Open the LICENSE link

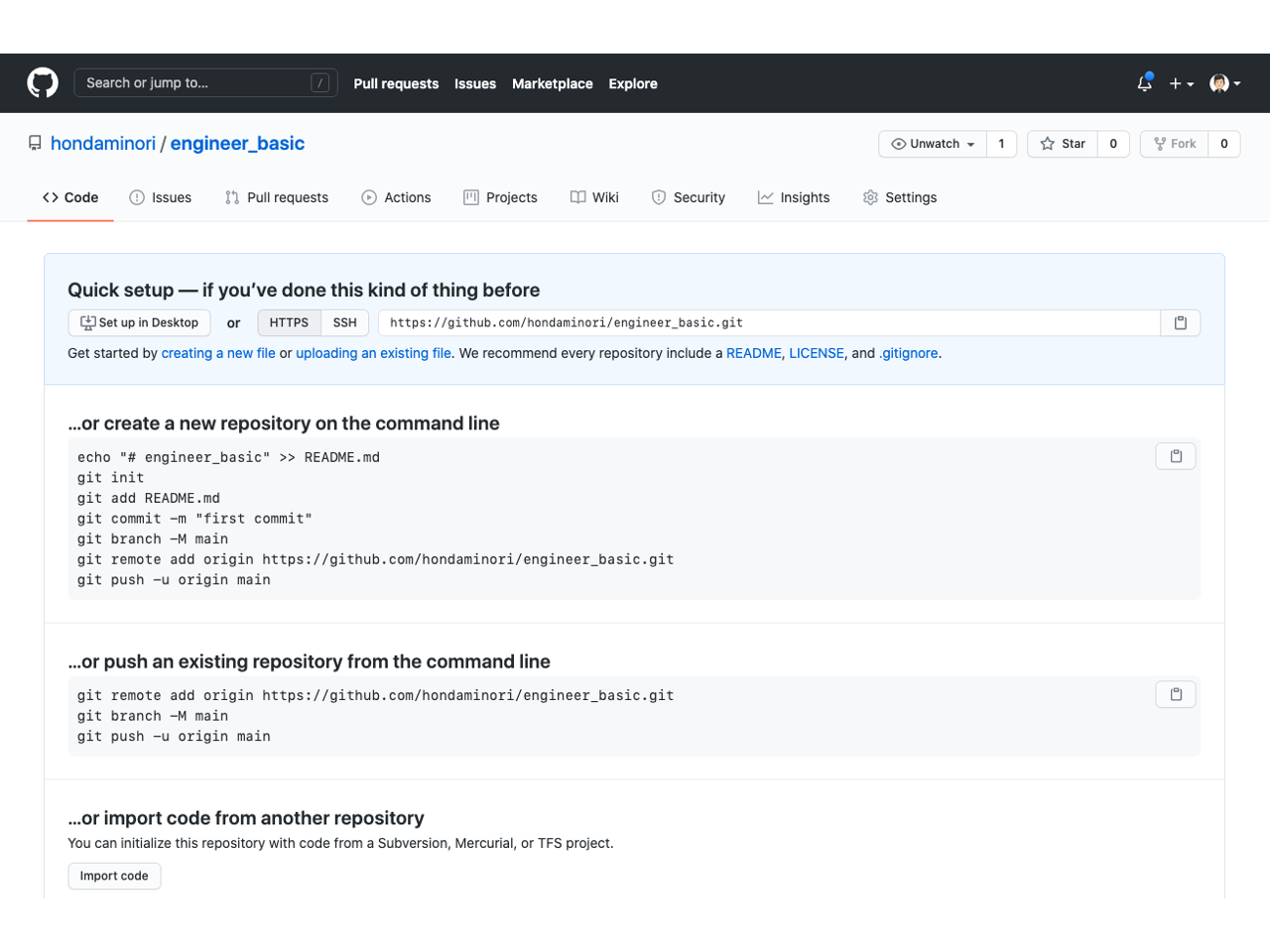coord(817,353)
